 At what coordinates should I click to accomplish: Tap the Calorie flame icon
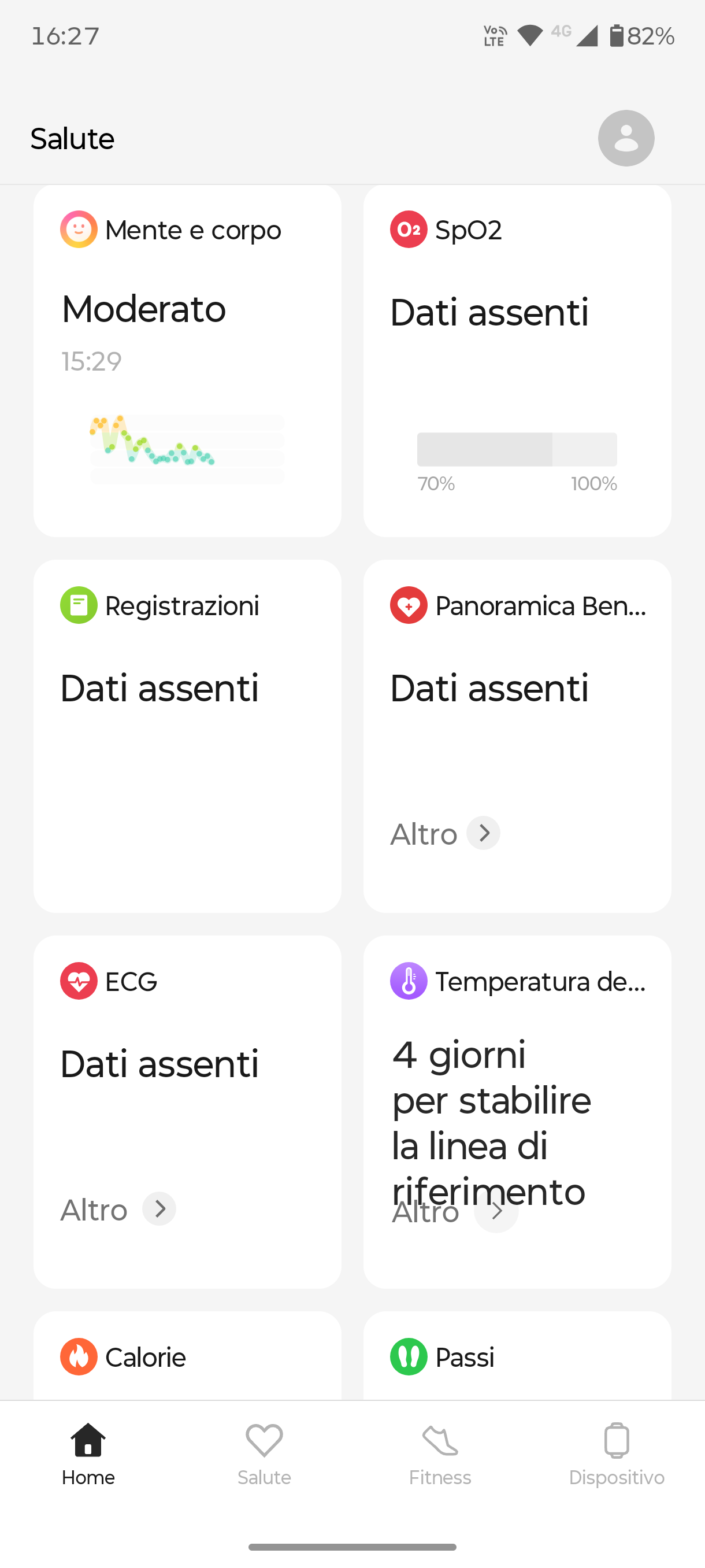point(79,1356)
